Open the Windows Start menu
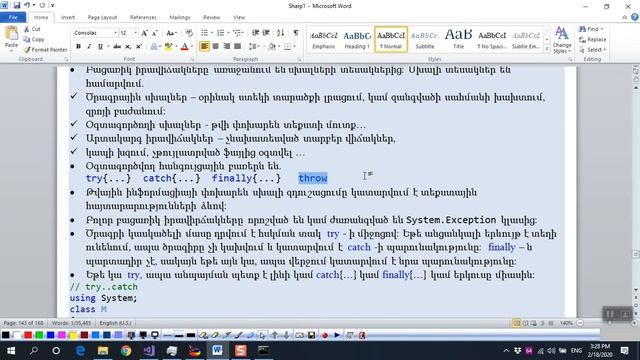Image resolution: width=640 pixels, height=360 pixels. point(11,351)
